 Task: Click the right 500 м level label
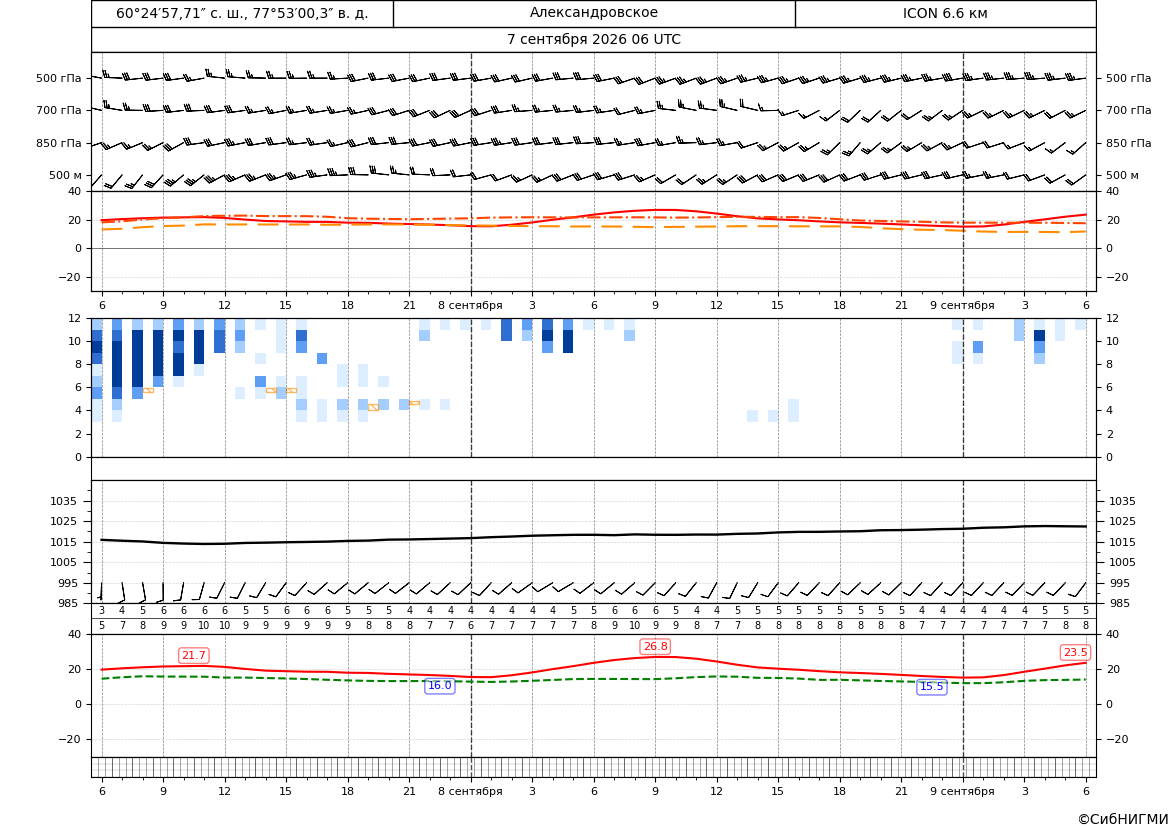coord(1123,176)
